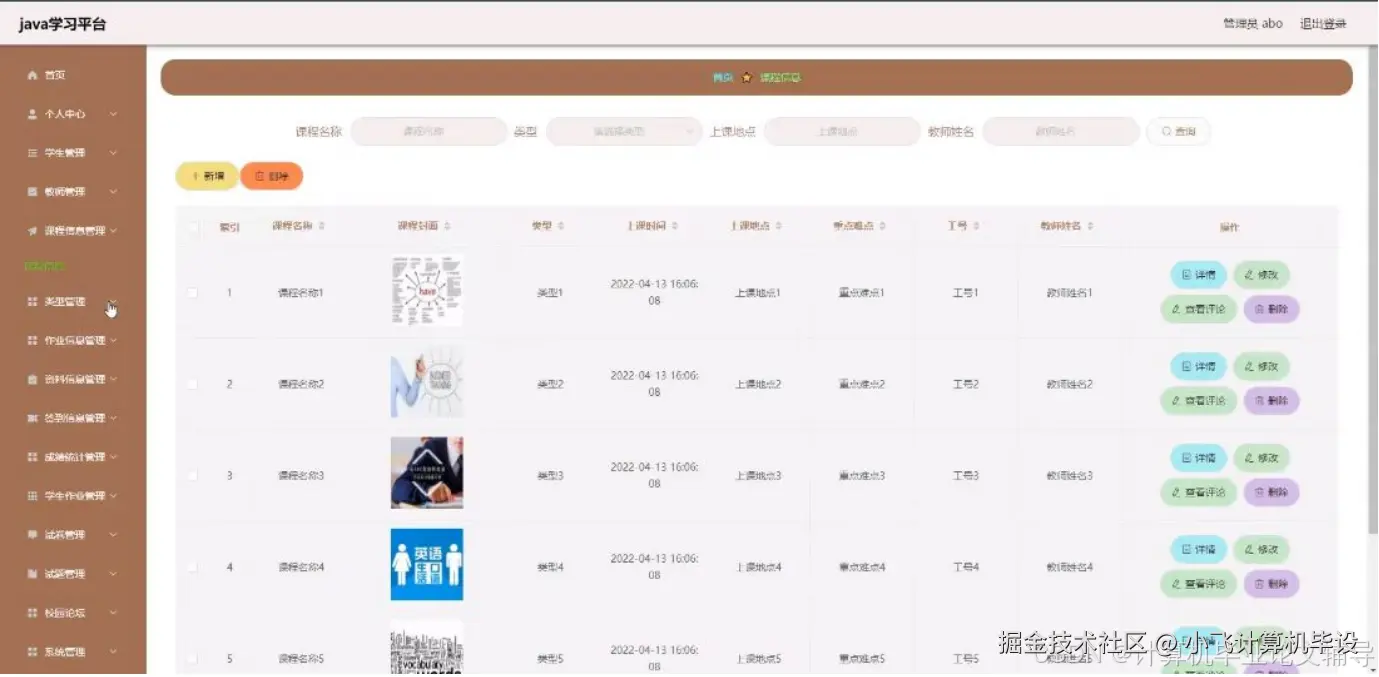Check the select-all checkbox in table header
The height and width of the screenshot is (677, 1379).
(x=193, y=227)
